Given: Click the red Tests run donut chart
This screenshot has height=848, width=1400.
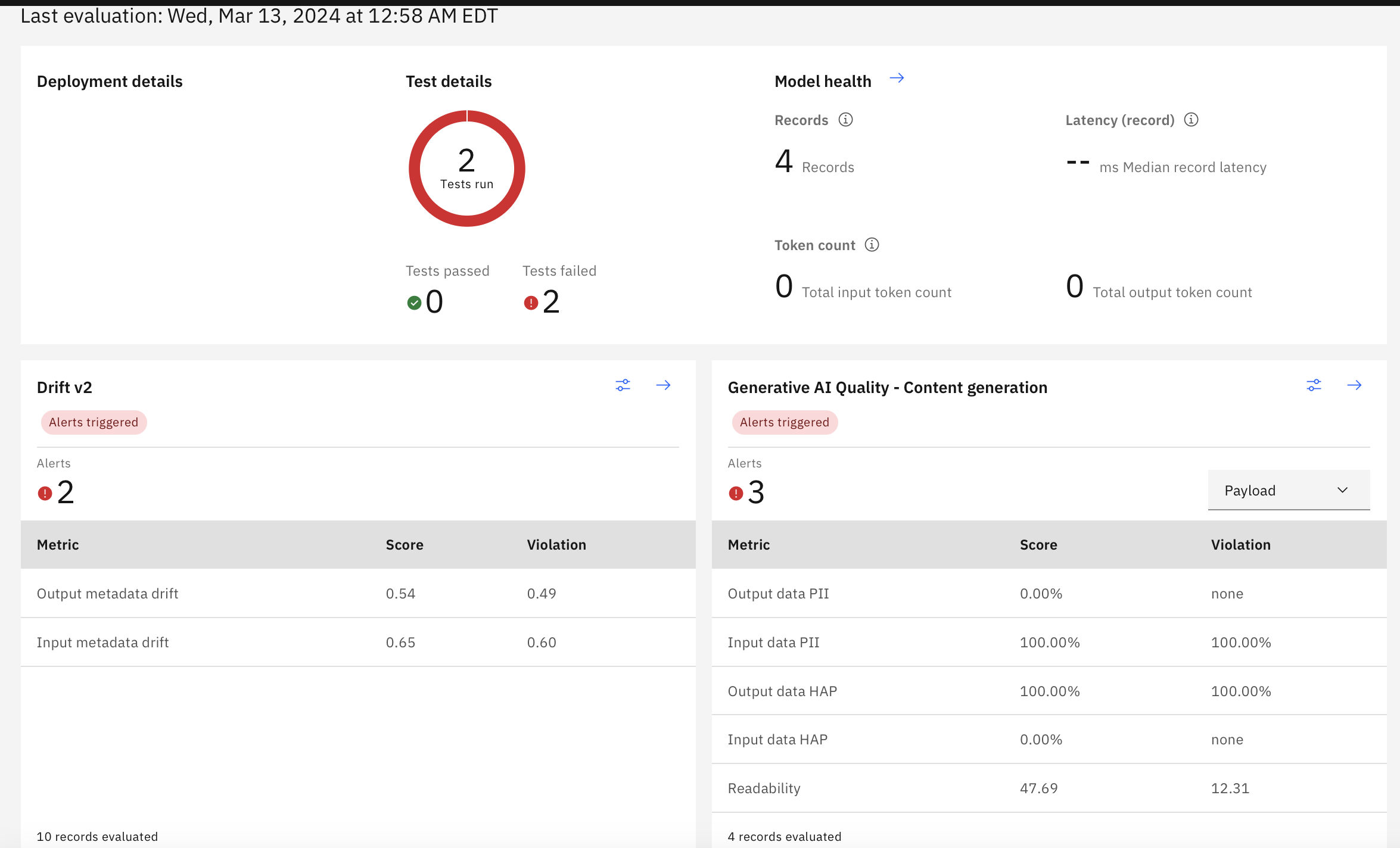Looking at the screenshot, I should pyautogui.click(x=466, y=169).
